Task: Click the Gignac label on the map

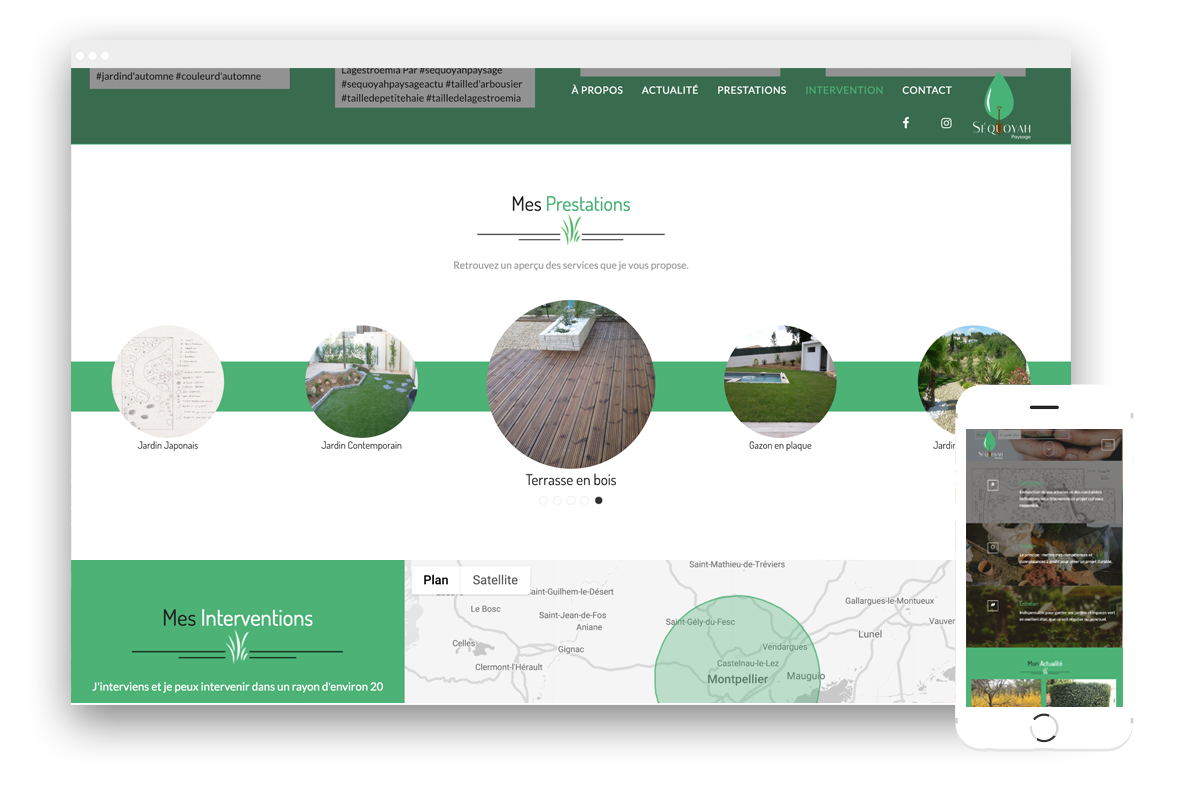Action: point(571,649)
